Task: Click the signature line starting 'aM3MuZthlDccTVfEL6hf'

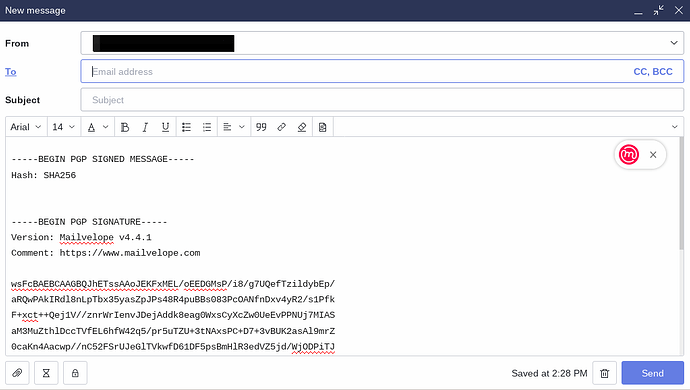Action: tap(173, 331)
